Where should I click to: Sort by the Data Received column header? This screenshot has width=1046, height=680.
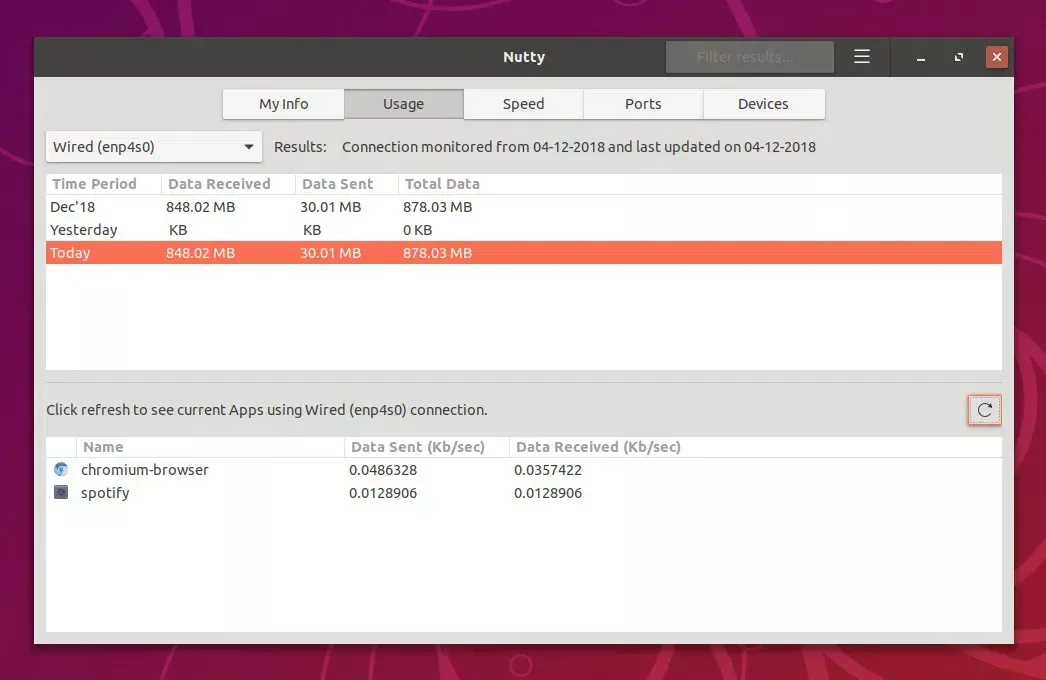click(x=219, y=183)
